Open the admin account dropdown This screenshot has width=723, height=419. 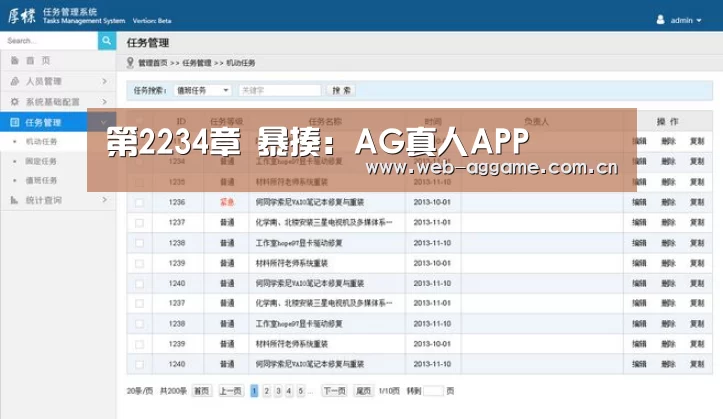tap(686, 20)
